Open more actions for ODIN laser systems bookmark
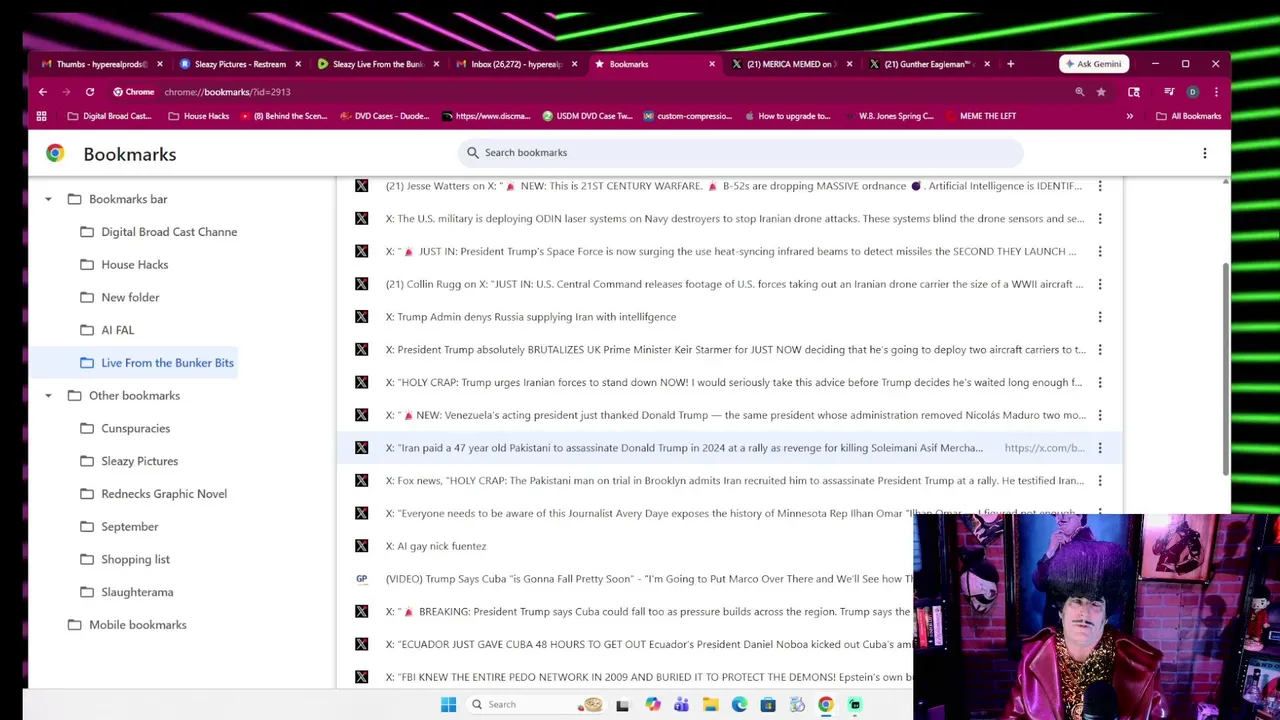Viewport: 1280px width, 720px height. [1100, 219]
